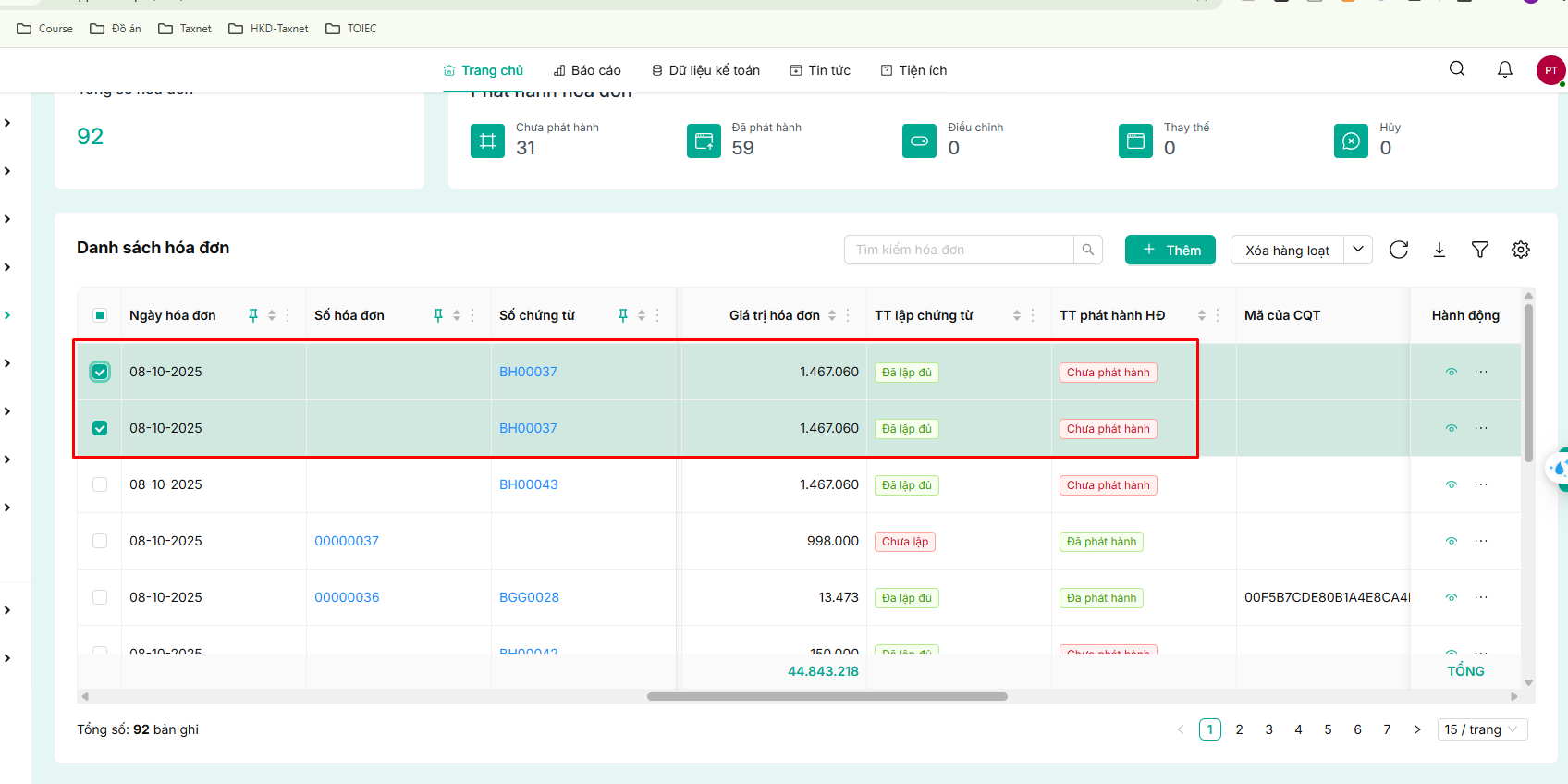Open document link BGG0028
The image size is (1568, 784).
tap(529, 597)
